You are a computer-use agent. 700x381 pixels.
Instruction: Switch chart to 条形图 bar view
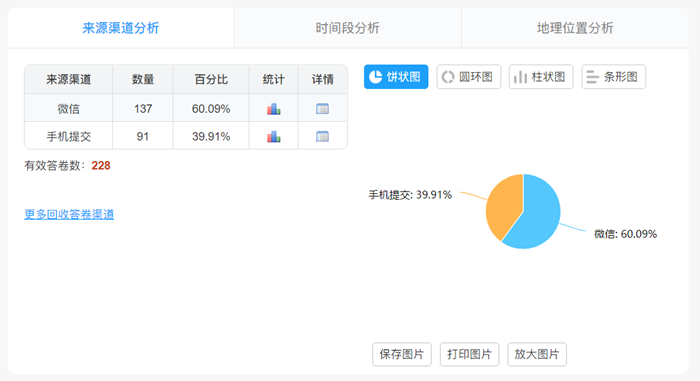613,77
